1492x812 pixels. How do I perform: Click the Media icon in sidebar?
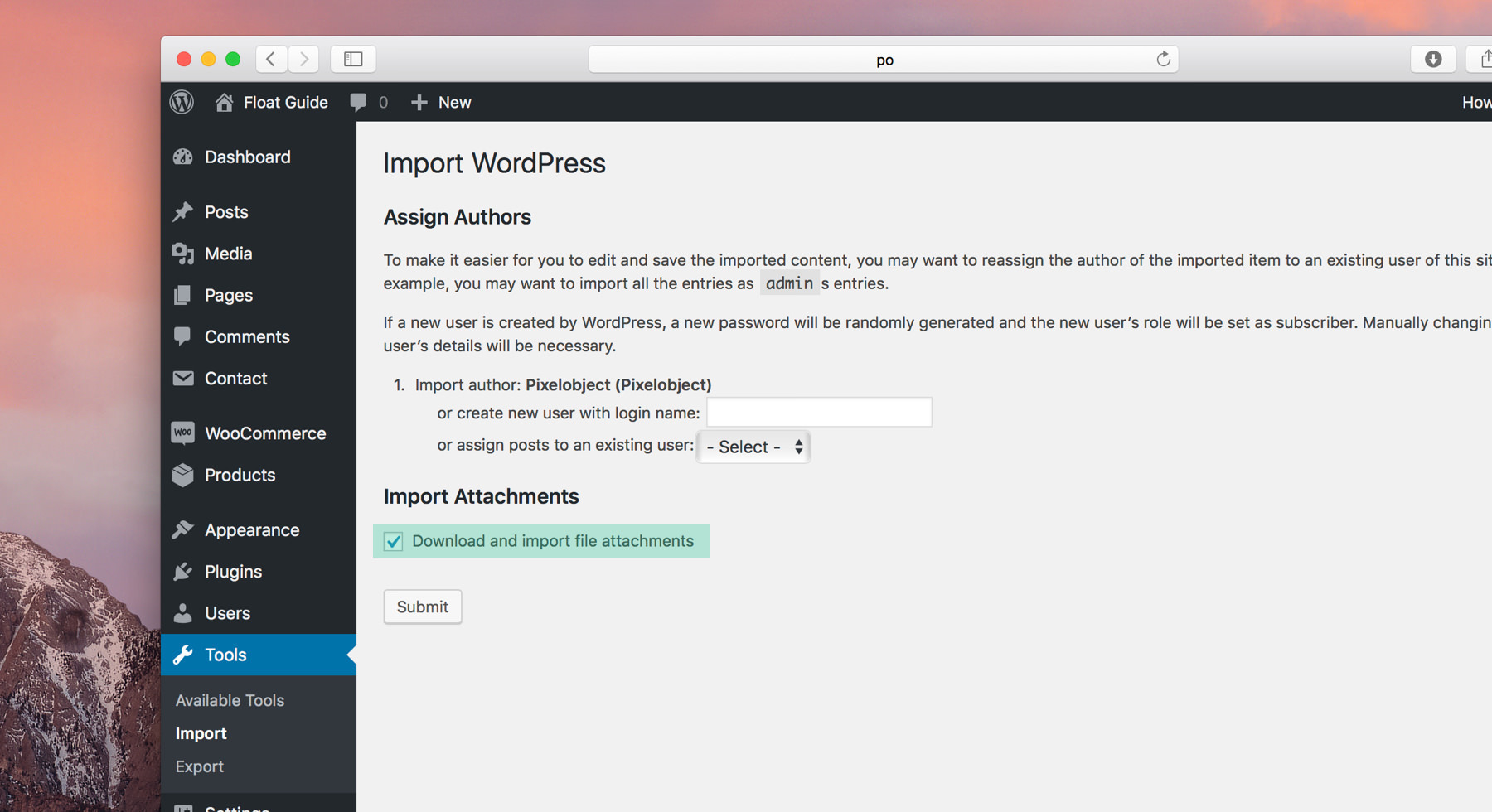(x=183, y=254)
